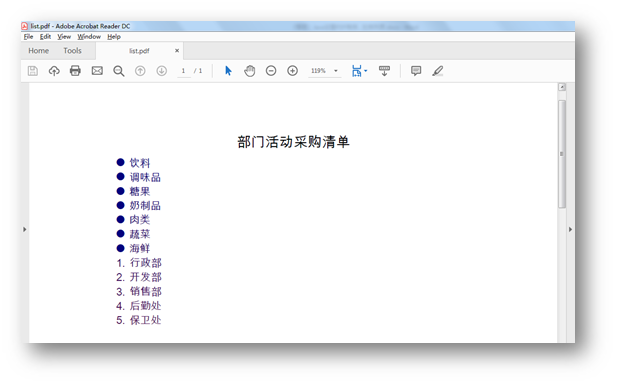Open the fit page options dropdown arrow
Image resolution: width=617 pixels, height=385 pixels.
click(366, 71)
